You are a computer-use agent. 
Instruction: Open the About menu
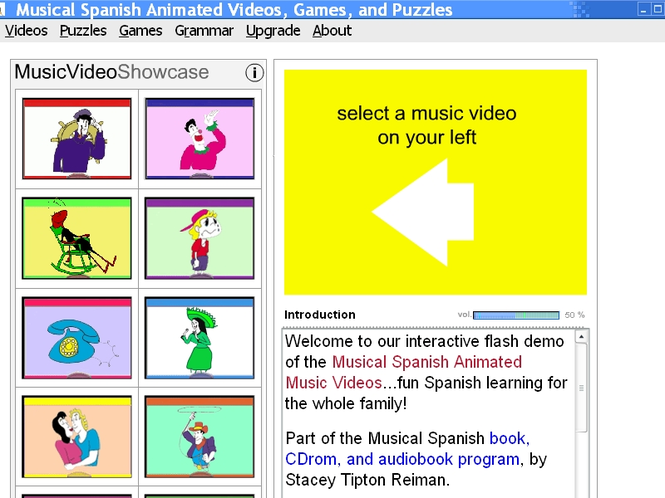tap(332, 31)
